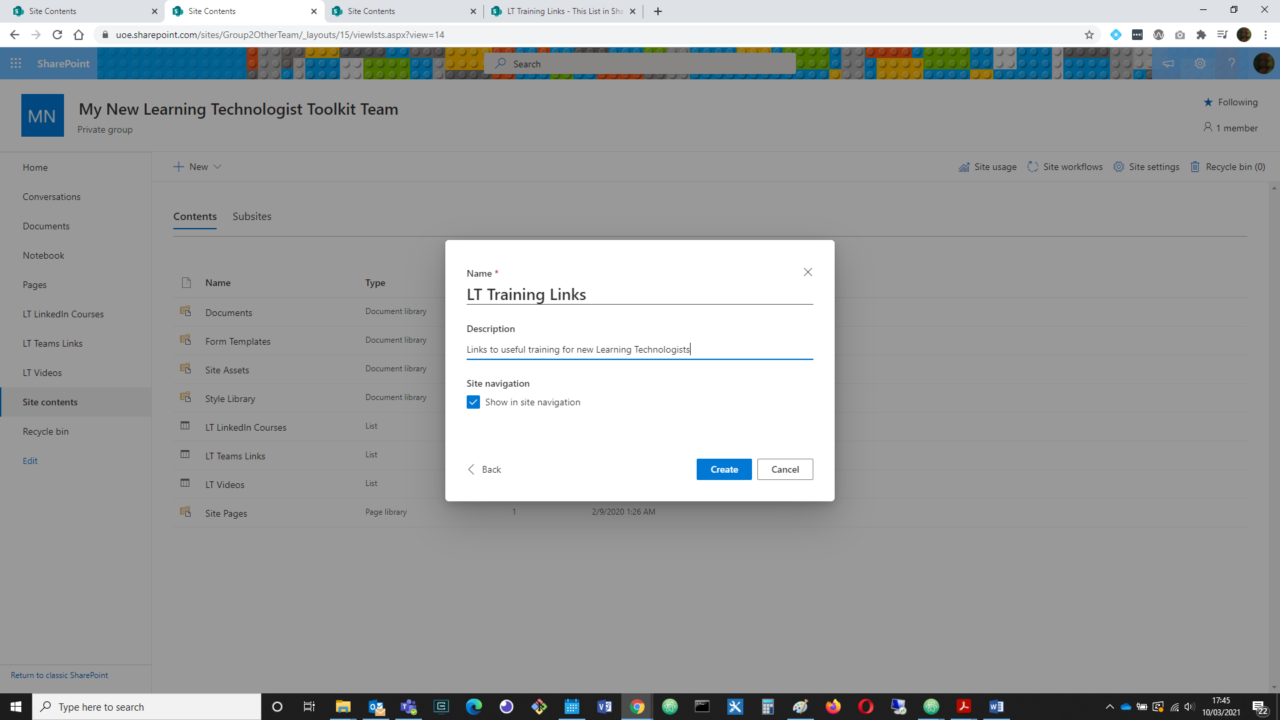Viewport: 1280px width, 720px height.
Task: Open the top bar settings gear icon
Action: pyautogui.click(x=1200, y=63)
